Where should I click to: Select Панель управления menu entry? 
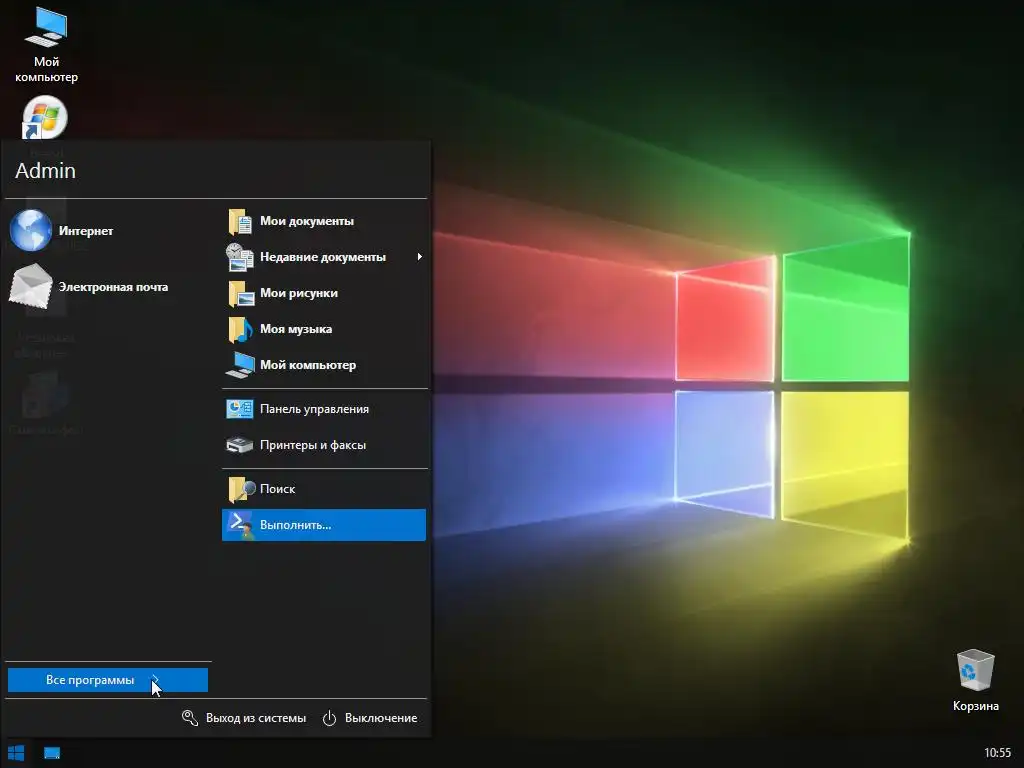324,409
